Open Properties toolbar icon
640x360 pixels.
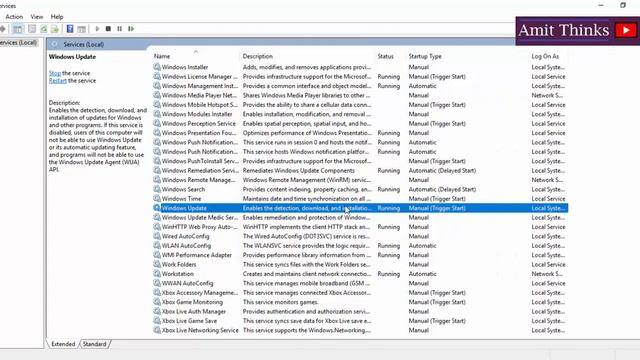32,29
